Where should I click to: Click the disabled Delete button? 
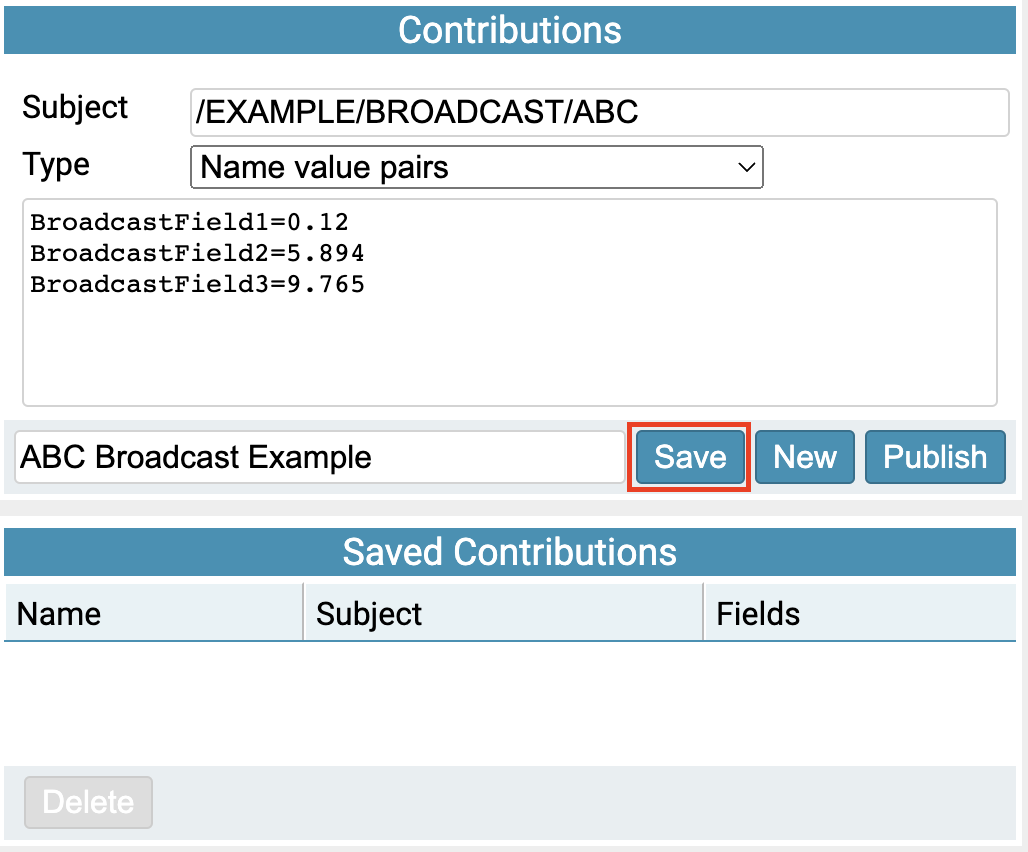tap(89, 802)
